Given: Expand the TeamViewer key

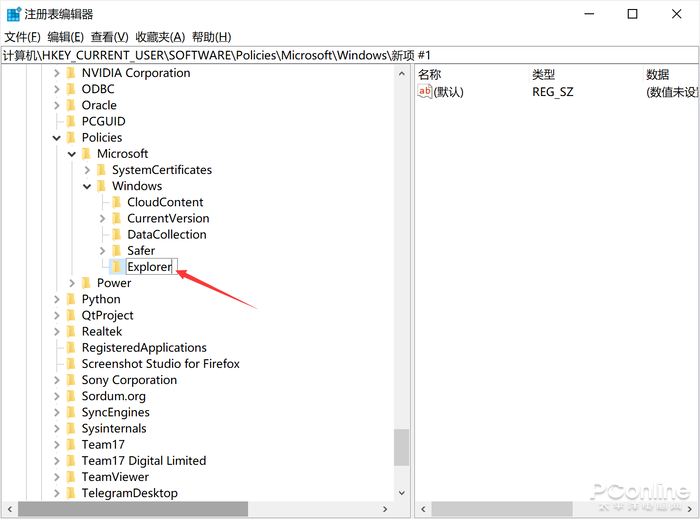Looking at the screenshot, I should [57, 477].
